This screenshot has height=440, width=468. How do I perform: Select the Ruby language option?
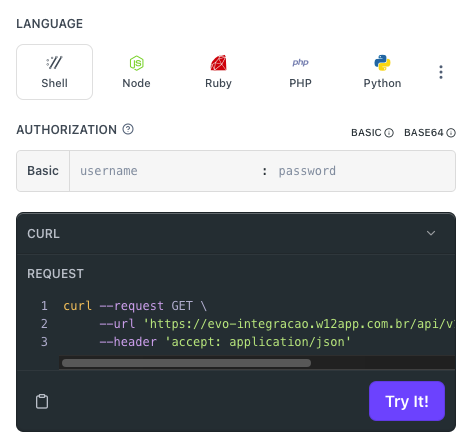pyautogui.click(x=218, y=72)
